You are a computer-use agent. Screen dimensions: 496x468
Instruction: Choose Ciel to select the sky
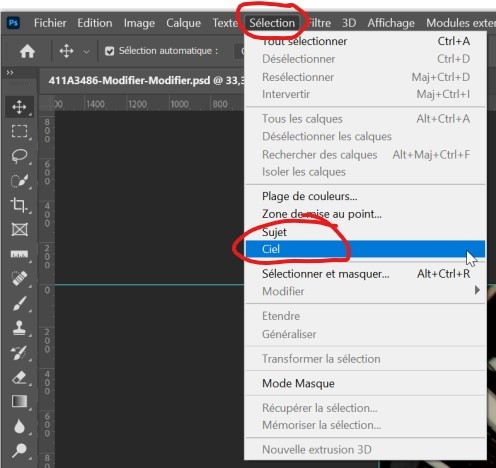365,249
